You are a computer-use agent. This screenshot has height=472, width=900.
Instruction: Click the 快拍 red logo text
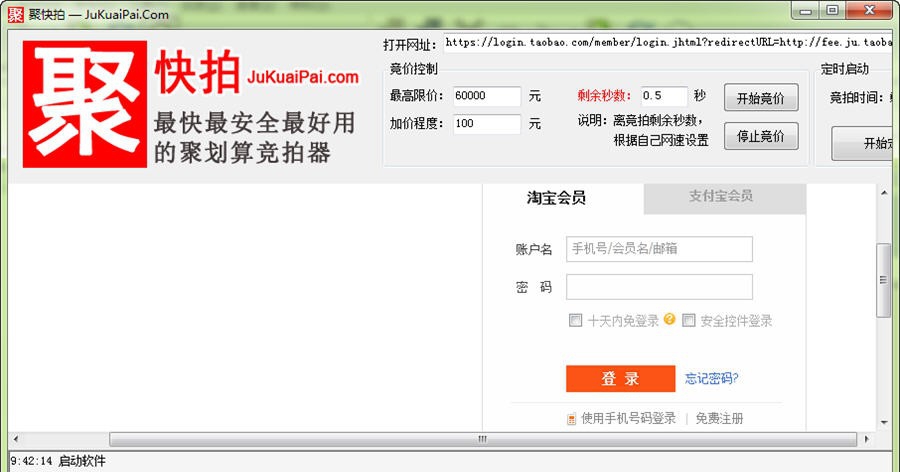click(197, 72)
